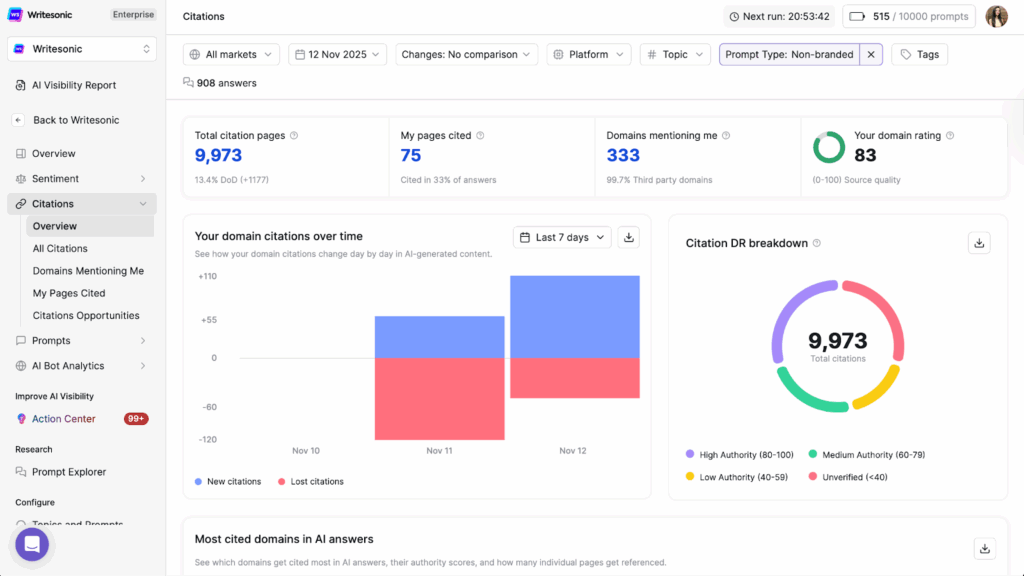Open the chat support bubble icon

[x=31, y=544]
